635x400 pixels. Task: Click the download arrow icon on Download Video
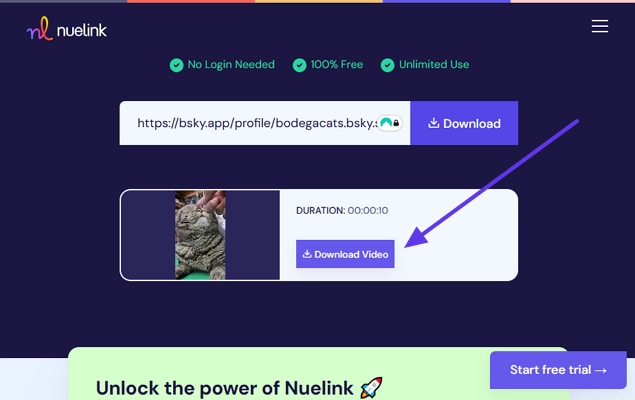coord(307,254)
